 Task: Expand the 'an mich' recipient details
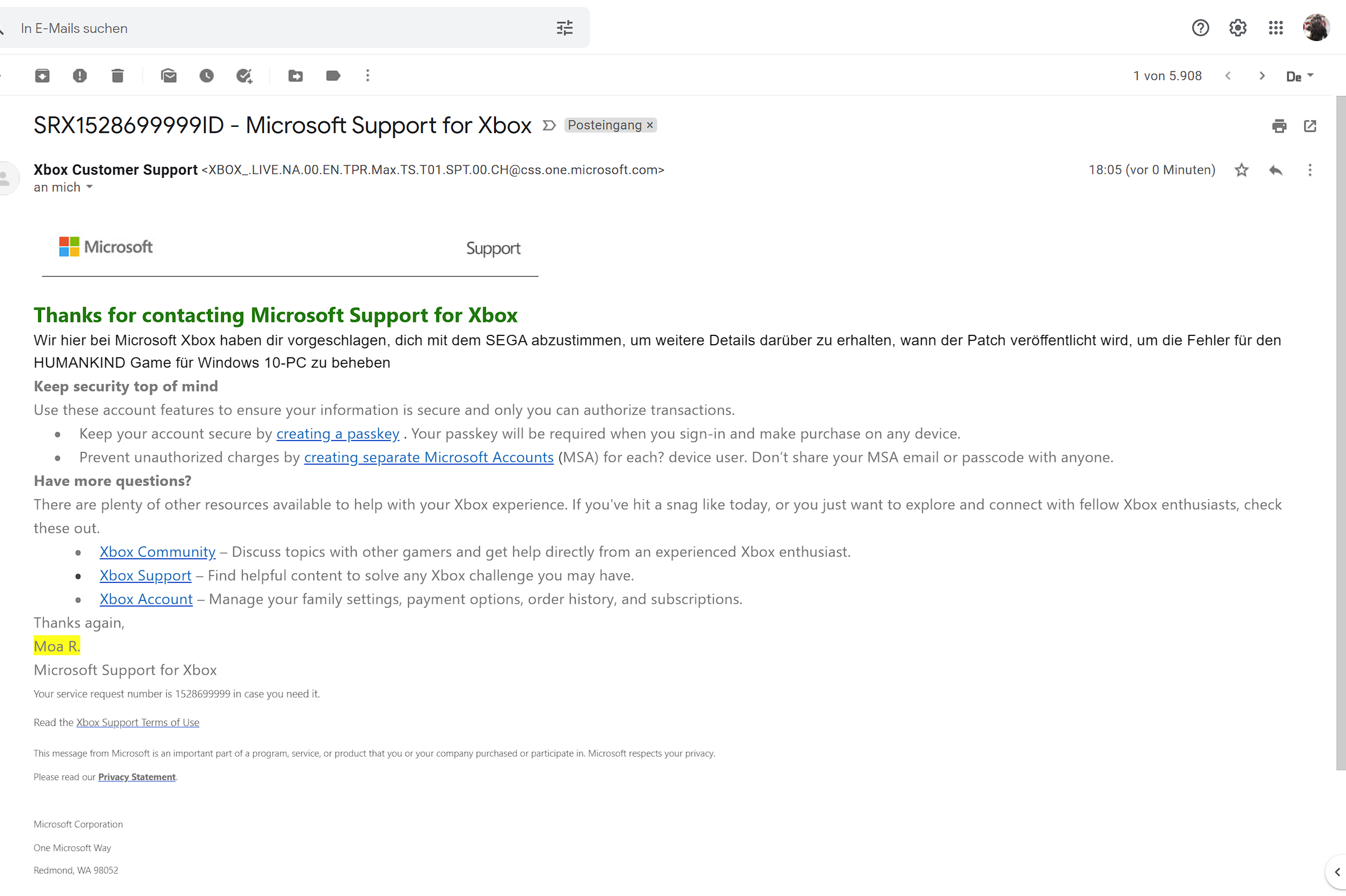pyautogui.click(x=88, y=187)
